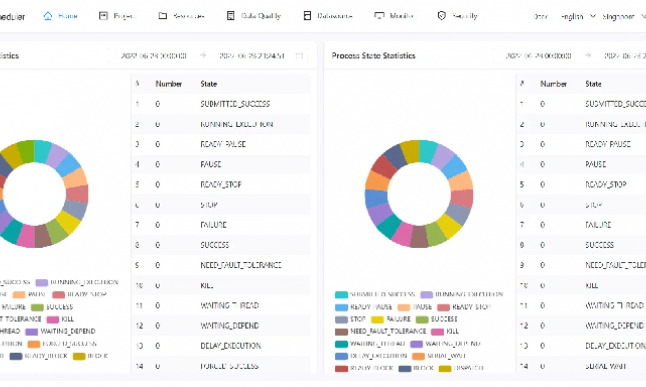Click BLOCK olive swatch in left chart legend
This screenshot has width=646, height=387.
click(79, 357)
